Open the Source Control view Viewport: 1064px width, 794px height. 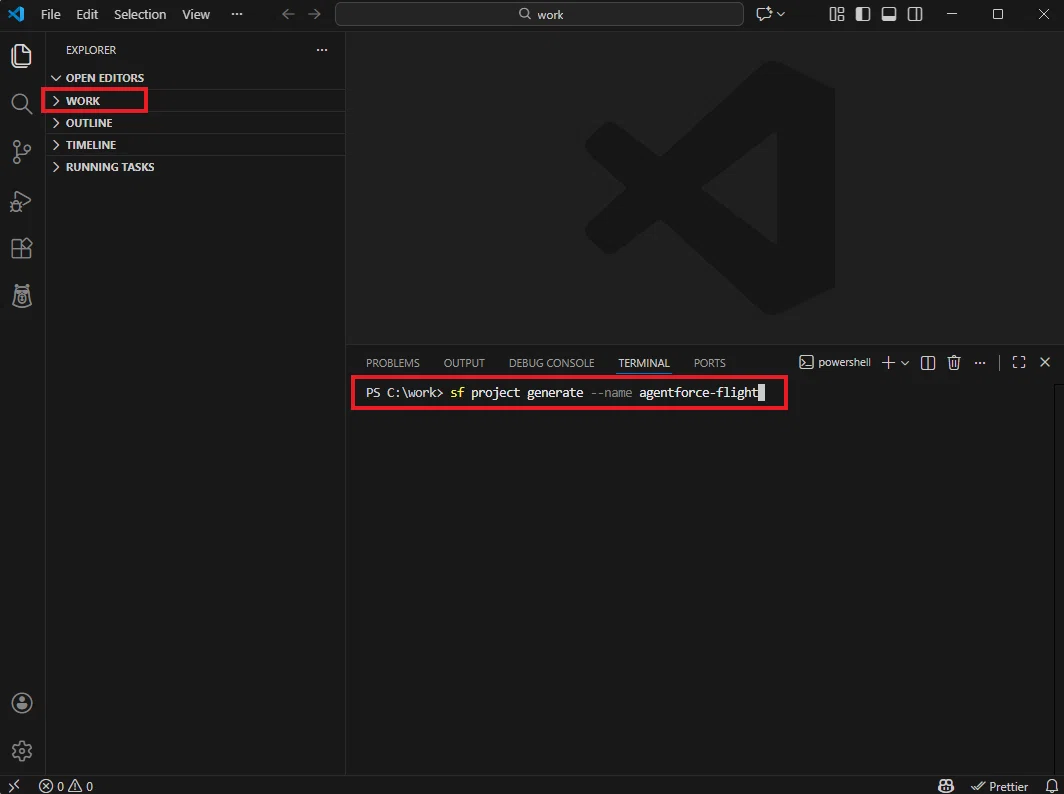click(x=22, y=152)
